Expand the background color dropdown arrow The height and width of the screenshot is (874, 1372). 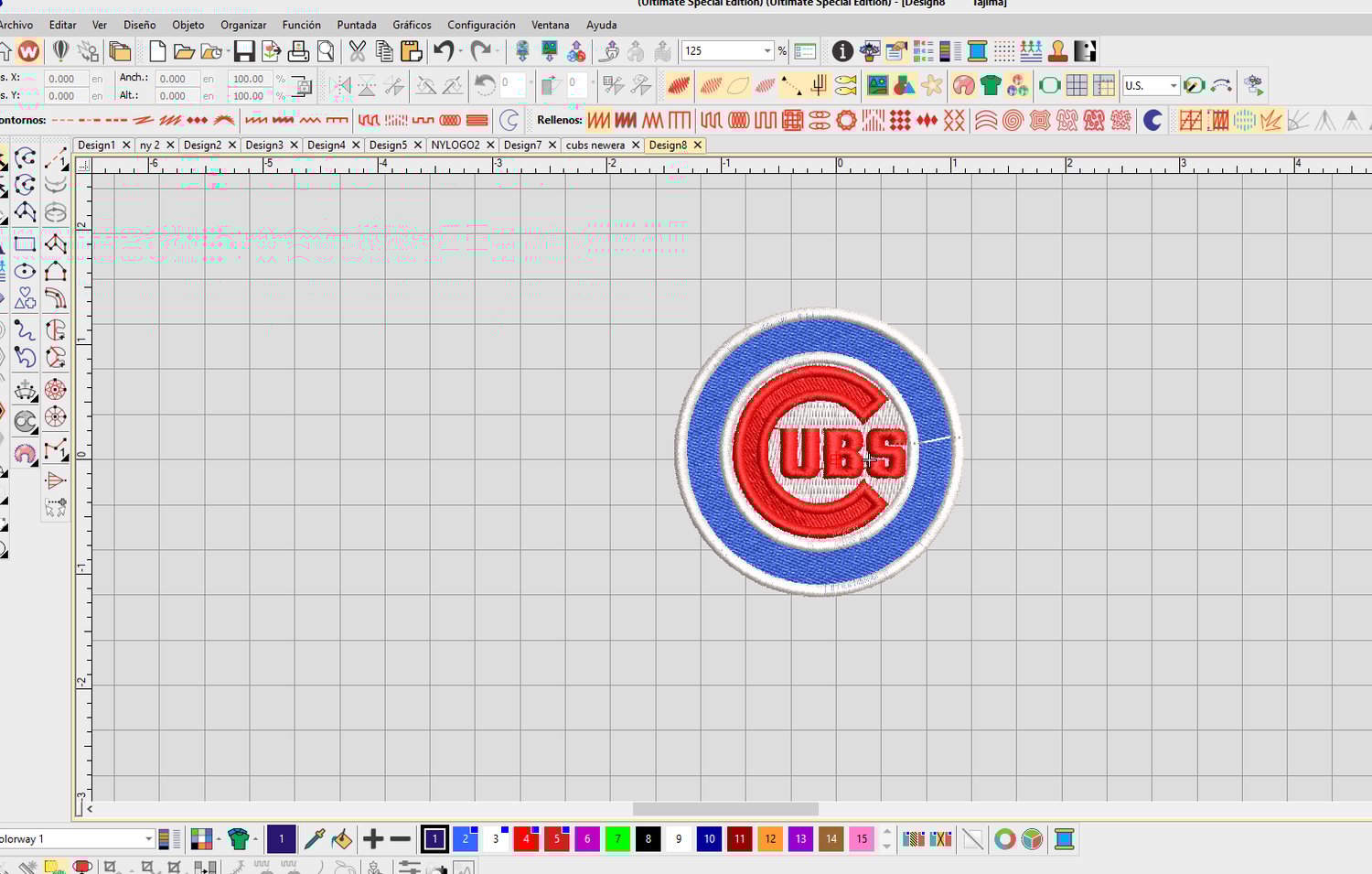(219, 839)
